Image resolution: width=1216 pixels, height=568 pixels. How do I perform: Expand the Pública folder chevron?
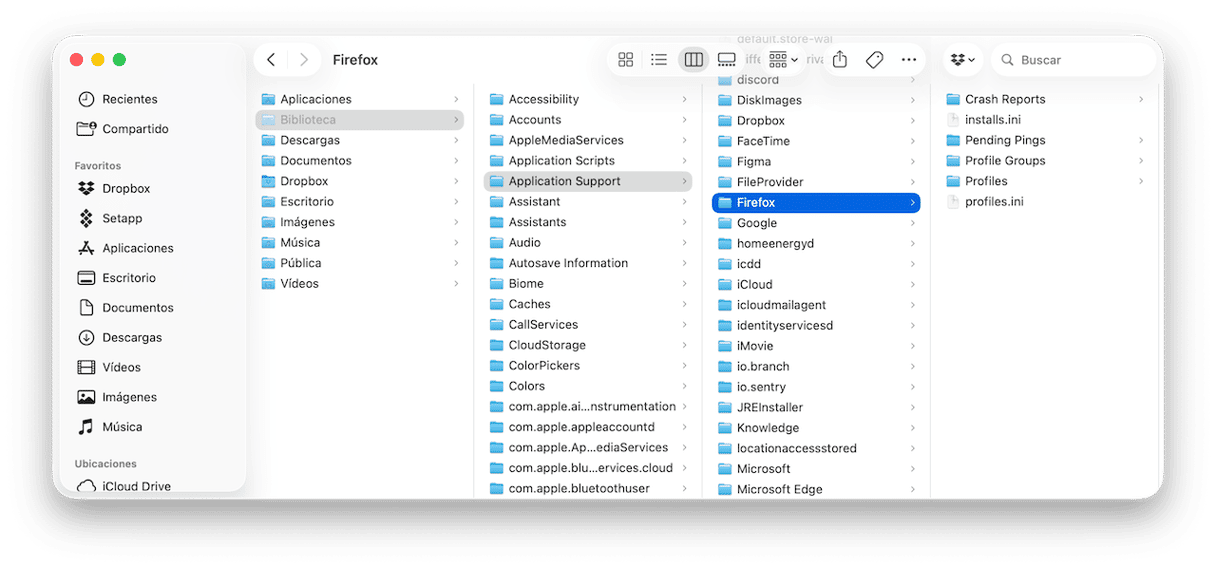[456, 263]
